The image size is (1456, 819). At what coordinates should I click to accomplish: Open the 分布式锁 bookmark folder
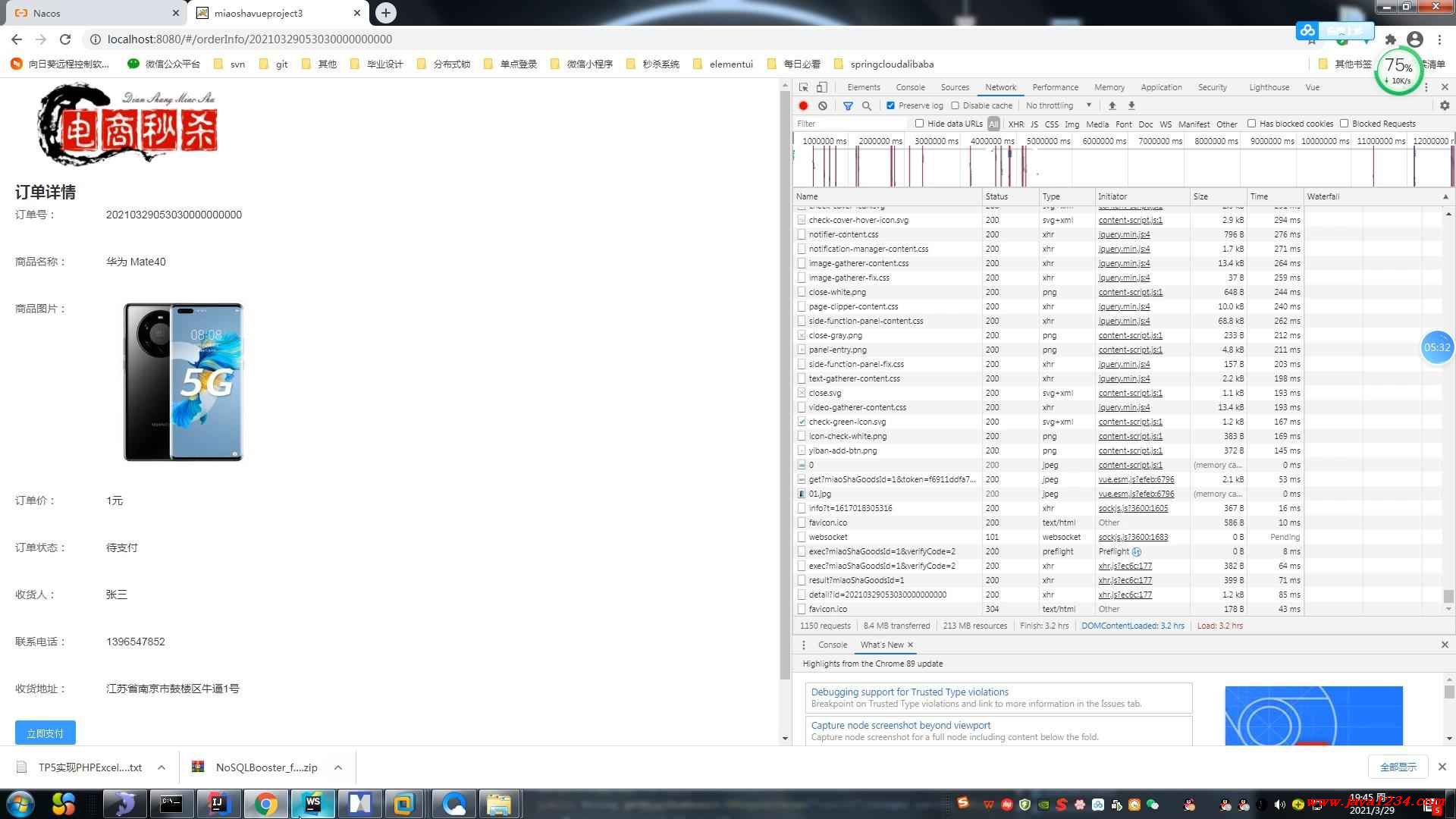tap(444, 64)
